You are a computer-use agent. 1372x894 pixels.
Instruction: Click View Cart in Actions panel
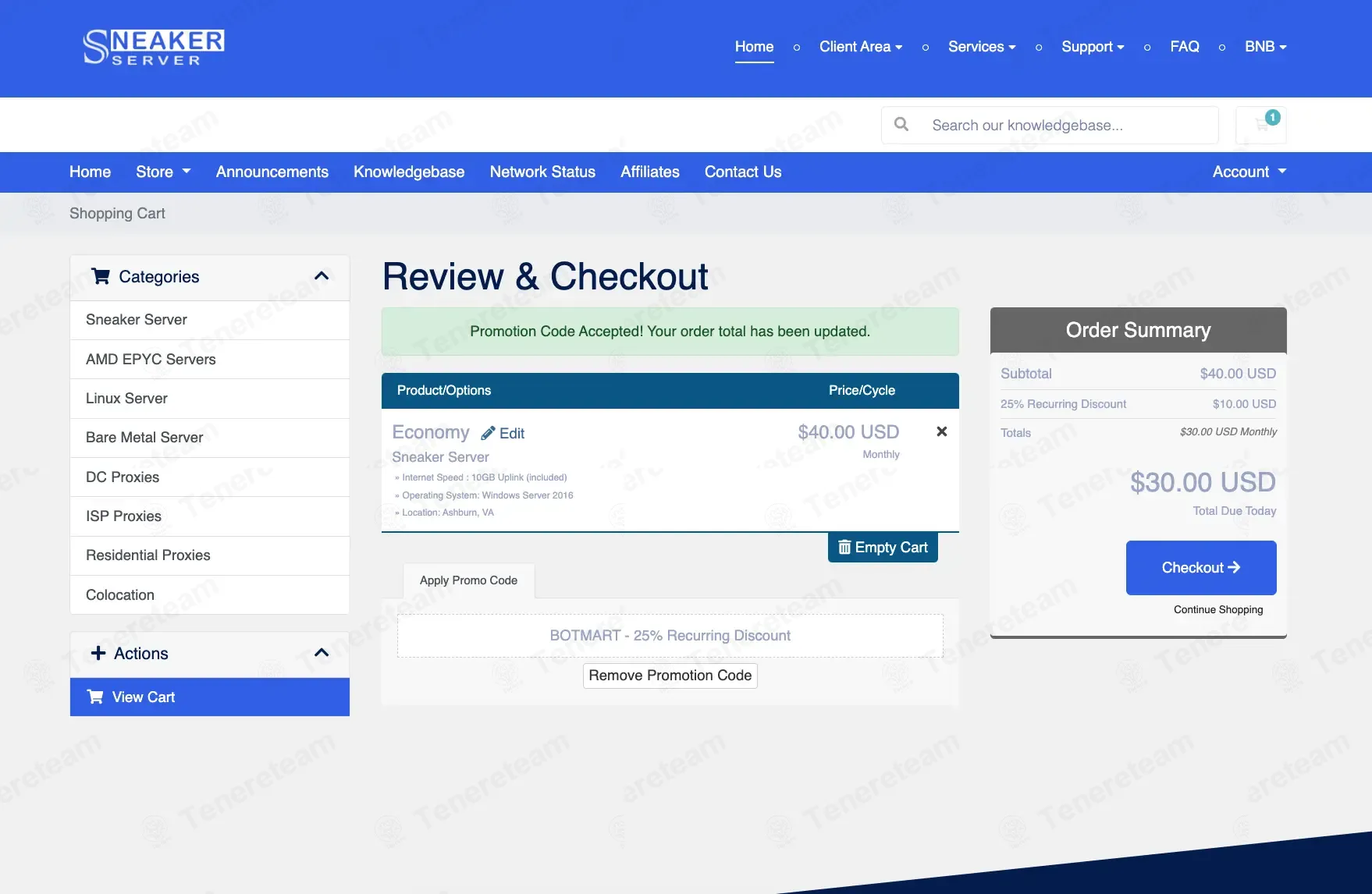[210, 697]
